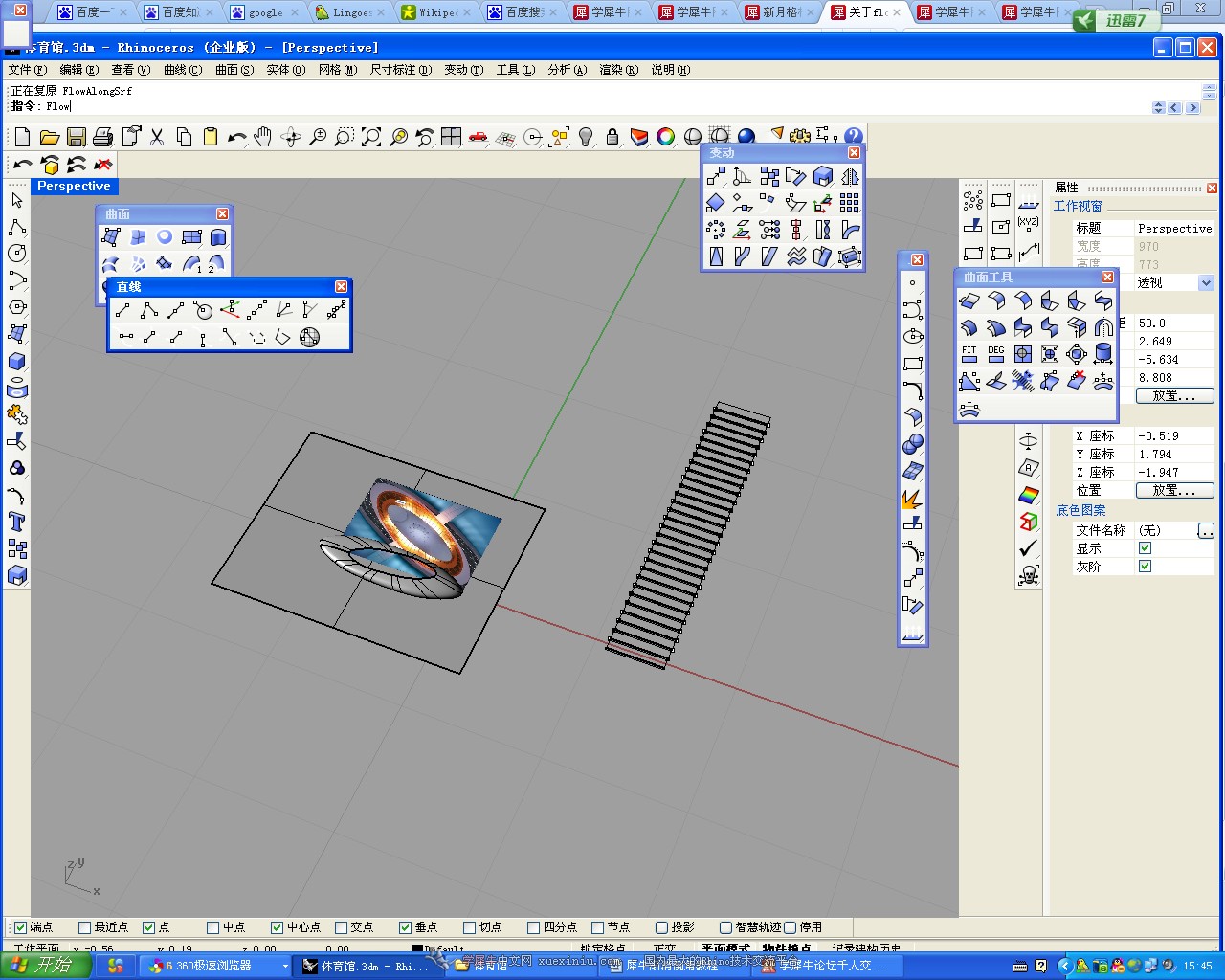This screenshot has width=1225, height=980.
Task: Click the rectangular Array icon in 变动 panel
Action: click(850, 203)
